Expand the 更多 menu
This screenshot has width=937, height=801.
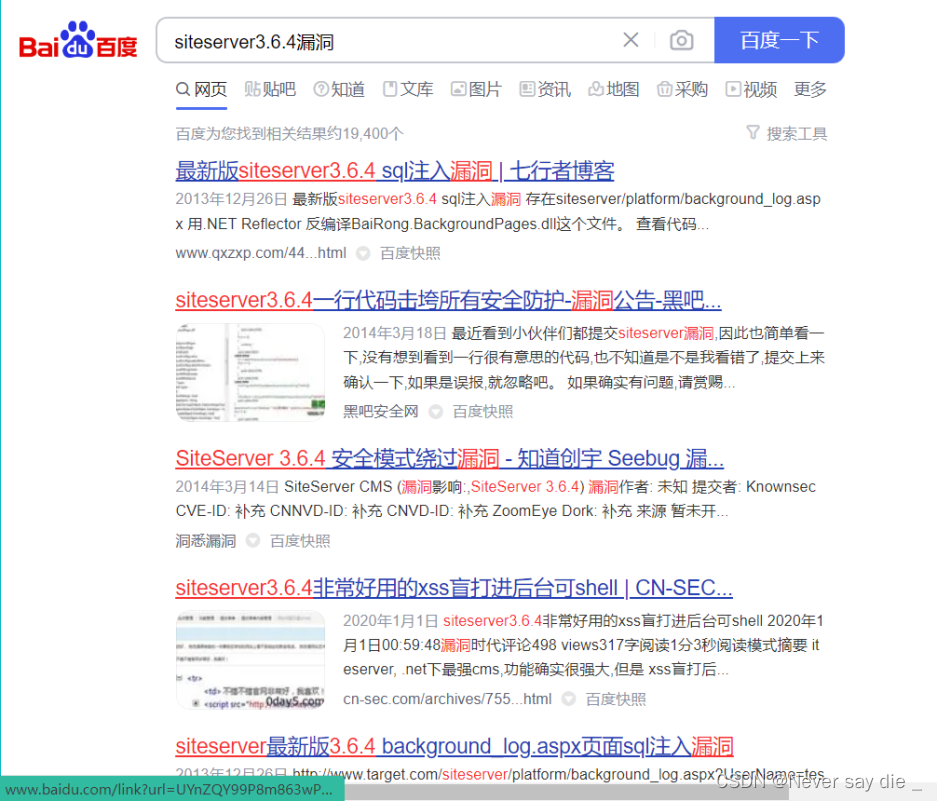click(x=810, y=90)
